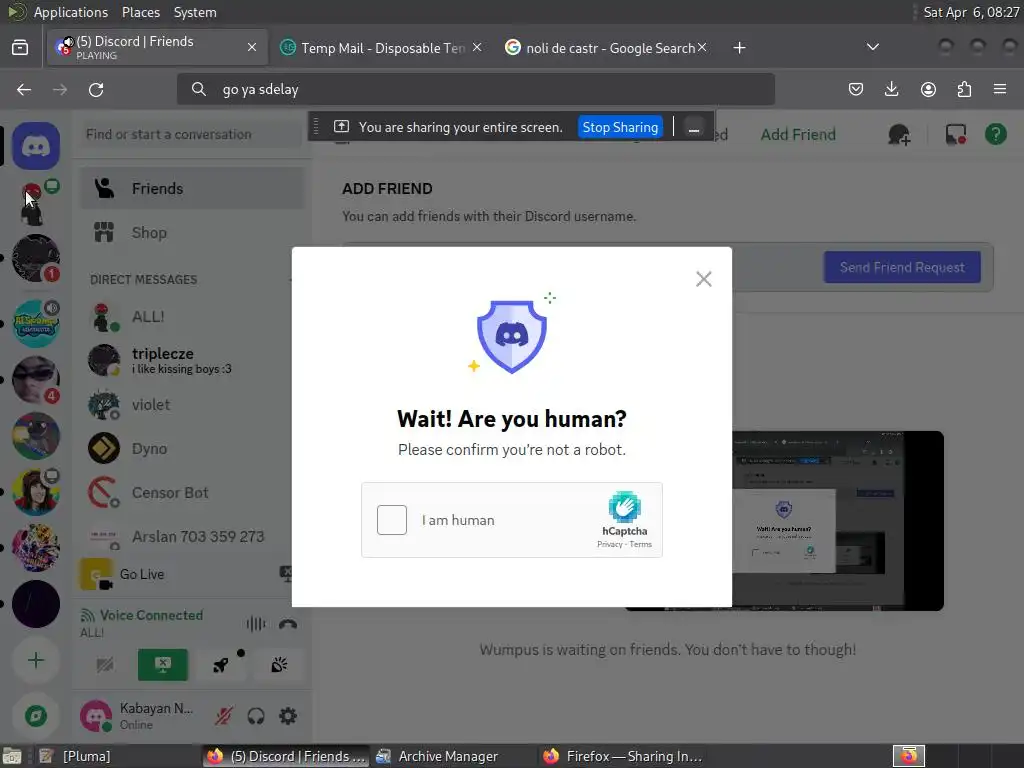Close the captcha dialog with X
Image resolution: width=1024 pixels, height=768 pixels.
pos(703,280)
